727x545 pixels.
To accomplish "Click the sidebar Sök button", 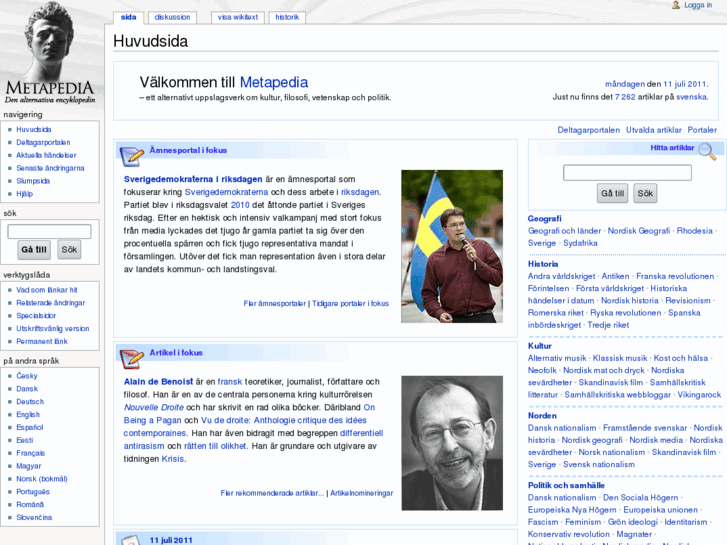I will tap(69, 250).
